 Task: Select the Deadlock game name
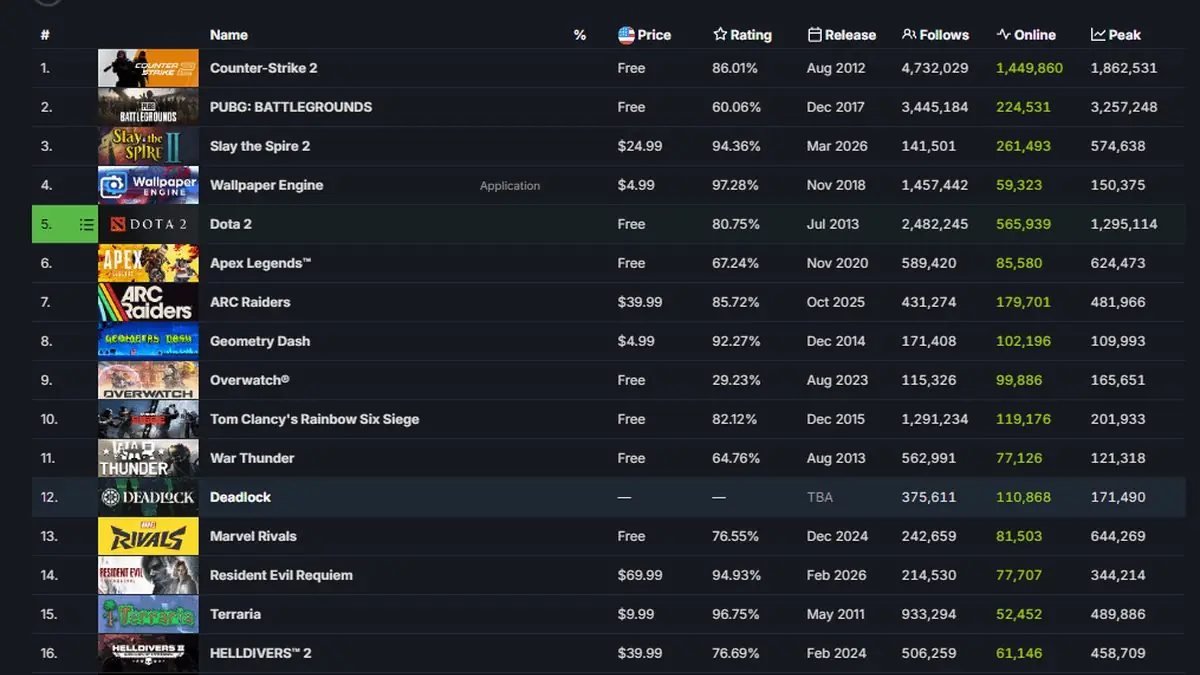click(x=240, y=497)
